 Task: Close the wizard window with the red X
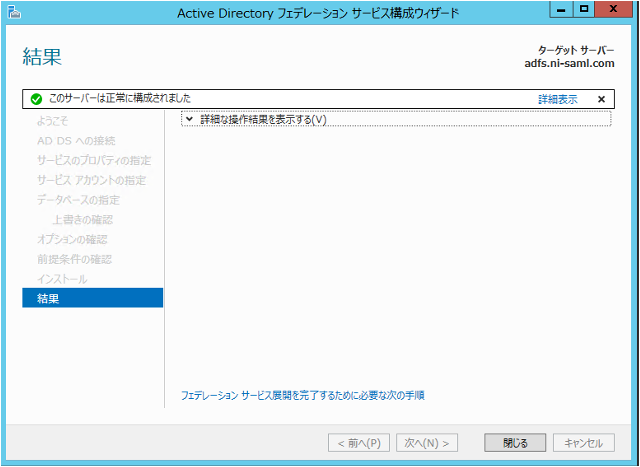[613, 9]
